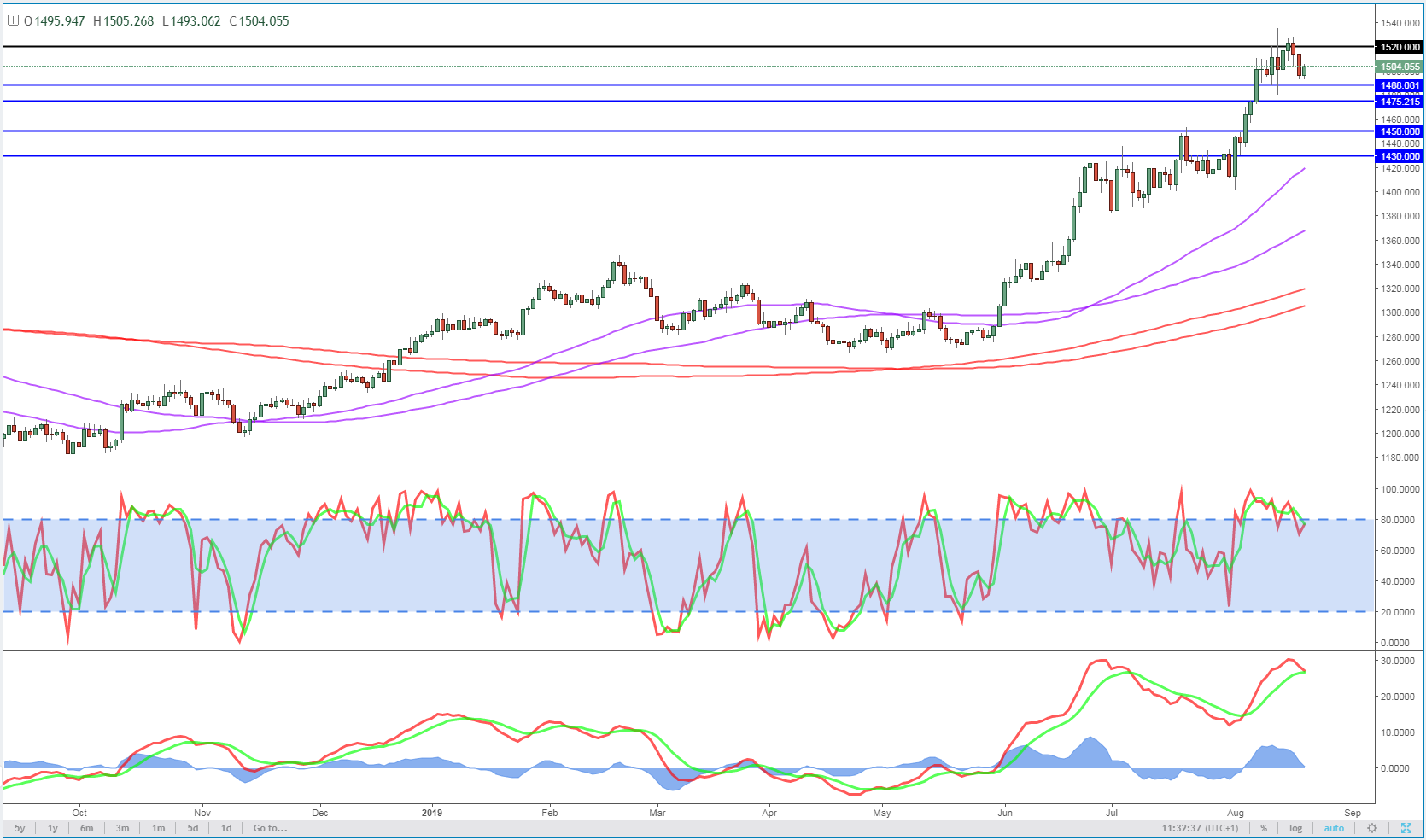This screenshot has height=840, width=1426.
Task: Select the 5d time range
Action: (193, 828)
